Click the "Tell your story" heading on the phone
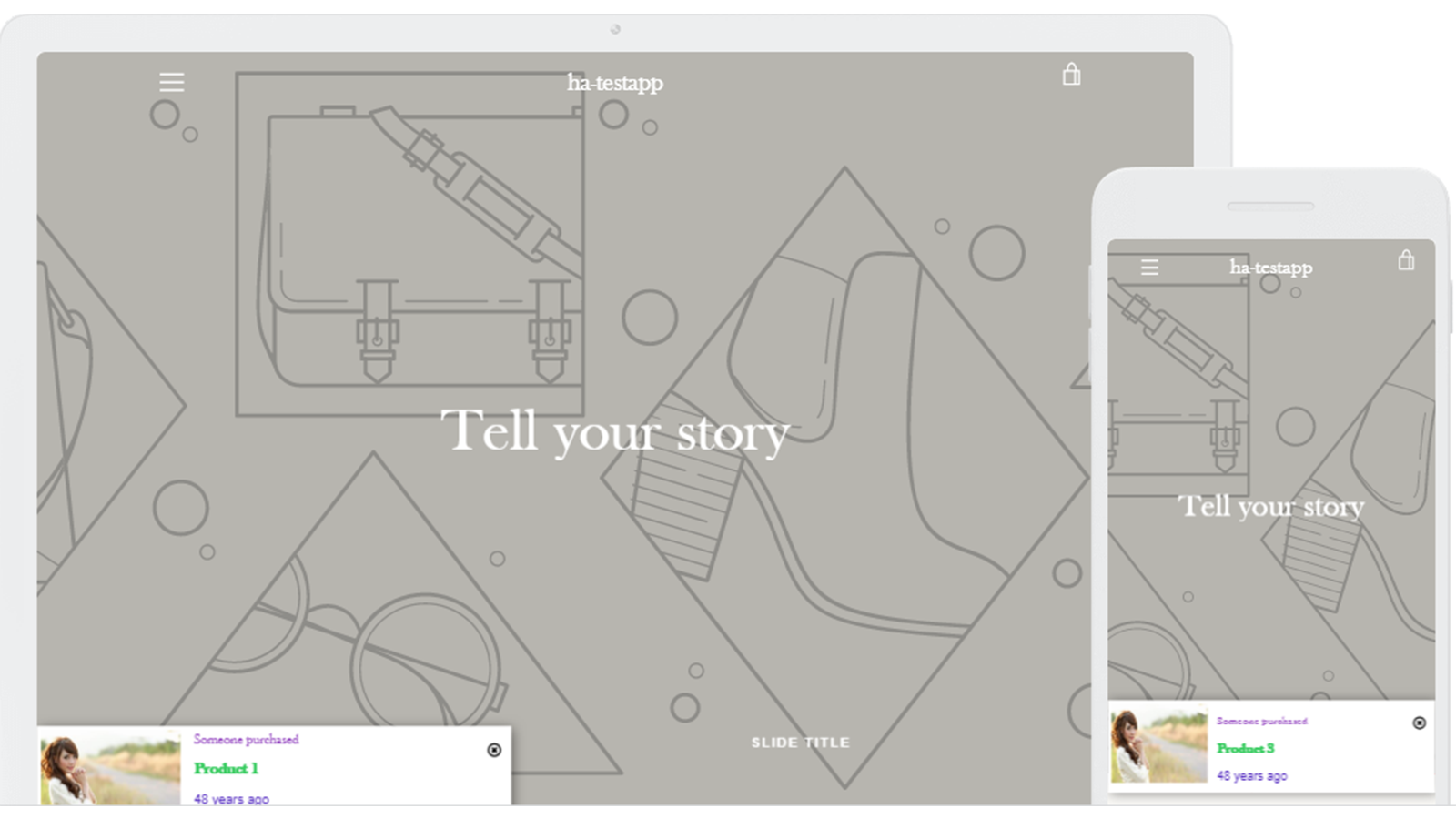Viewport: 1456px width, 819px height. pos(1271,506)
